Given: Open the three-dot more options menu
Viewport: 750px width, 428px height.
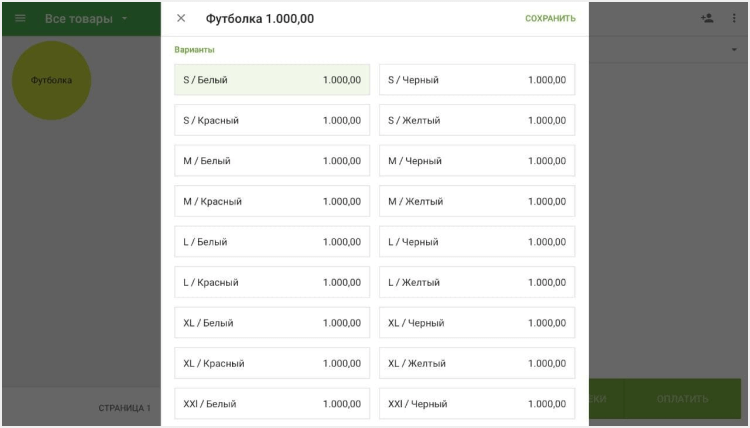Looking at the screenshot, I should (x=734, y=18).
